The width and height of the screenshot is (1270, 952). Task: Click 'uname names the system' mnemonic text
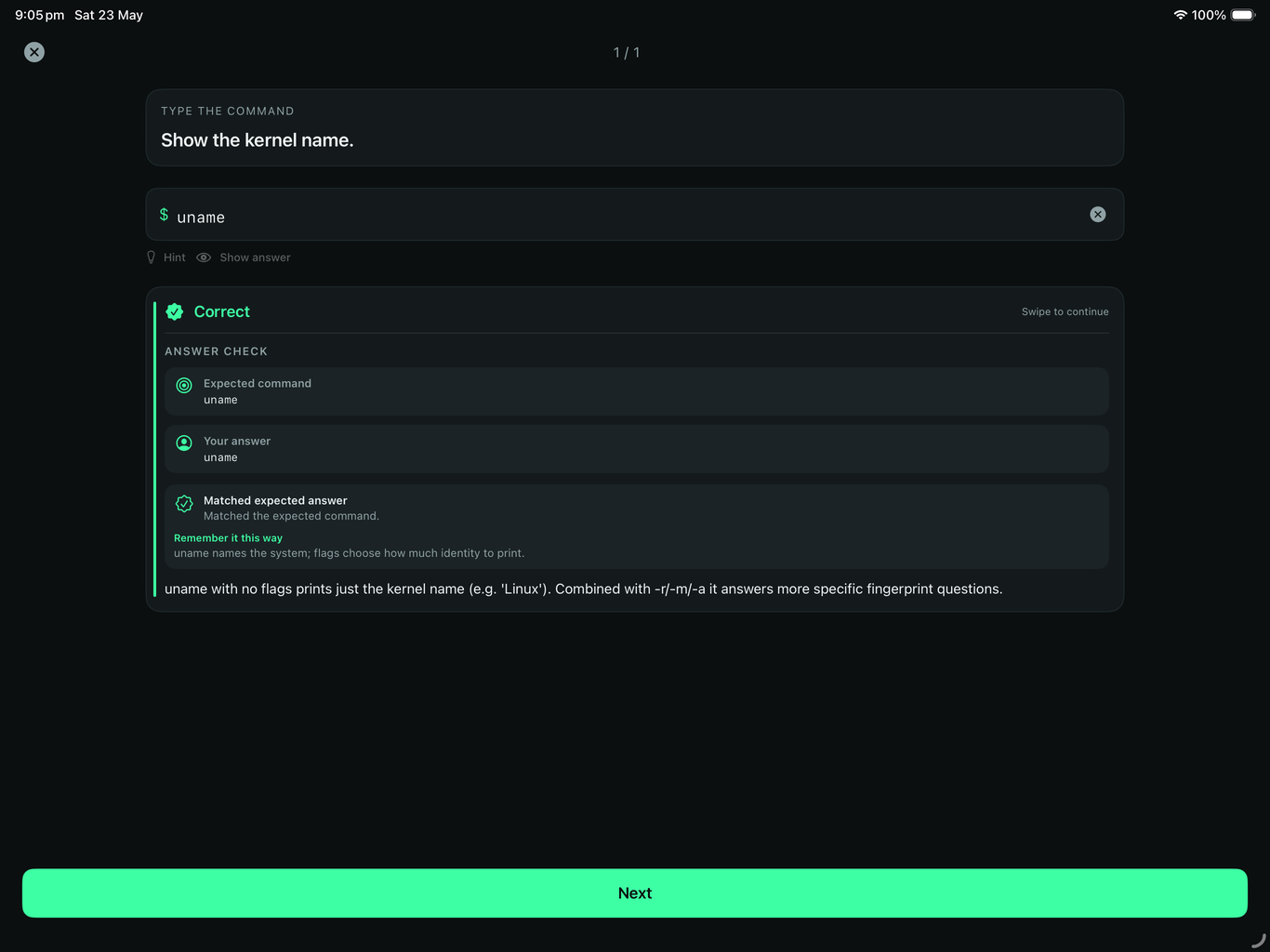[350, 553]
